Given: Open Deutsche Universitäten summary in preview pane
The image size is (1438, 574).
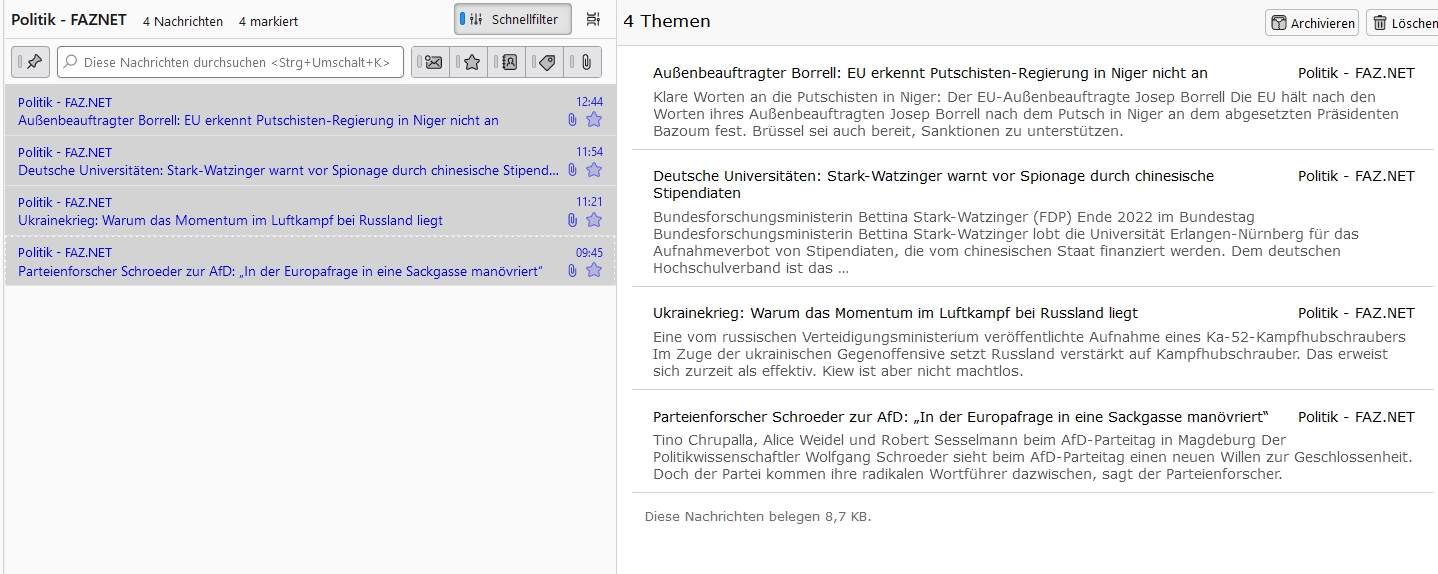Looking at the screenshot, I should 933,184.
